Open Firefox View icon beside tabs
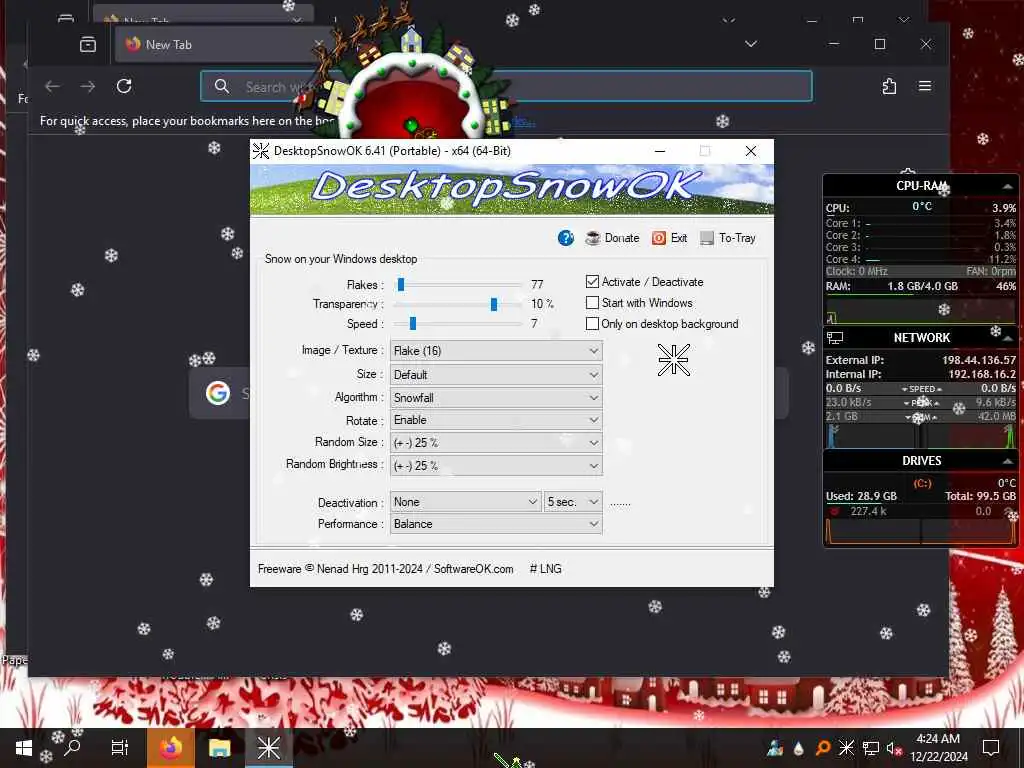Screen dimensions: 1024x768 pos(88,44)
